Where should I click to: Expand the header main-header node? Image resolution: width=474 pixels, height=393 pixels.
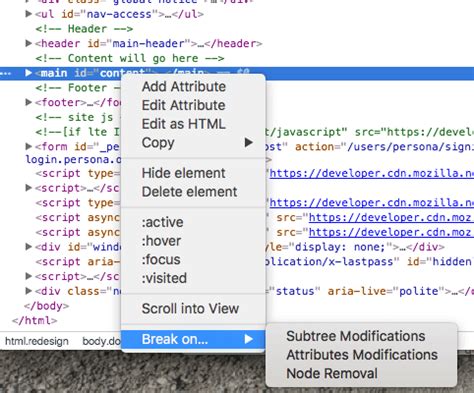click(29, 43)
